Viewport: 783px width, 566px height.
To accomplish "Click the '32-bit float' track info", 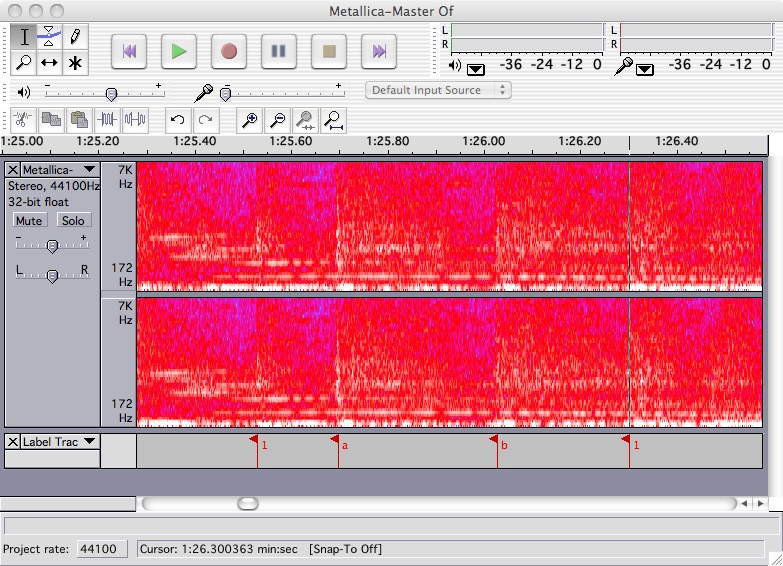I will point(38,202).
